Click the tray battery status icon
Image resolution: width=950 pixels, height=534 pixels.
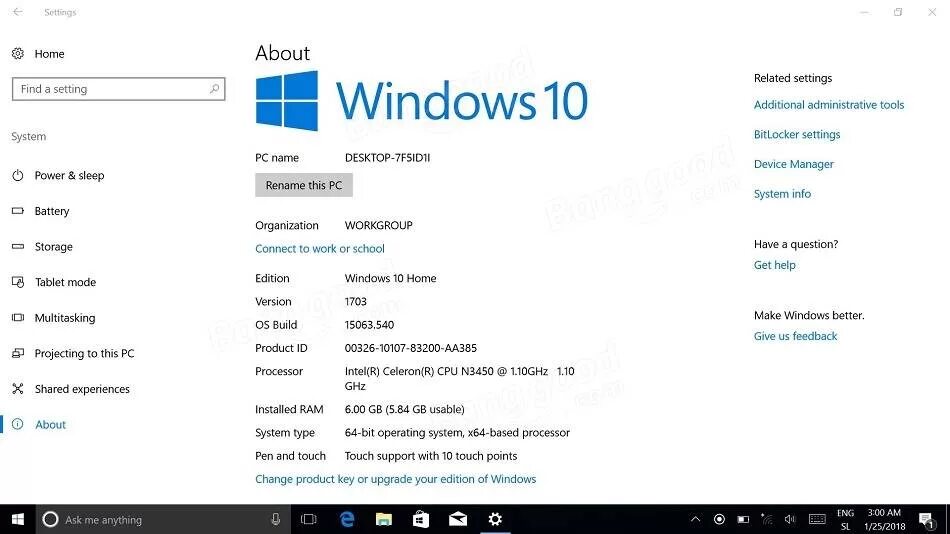[x=743, y=519]
